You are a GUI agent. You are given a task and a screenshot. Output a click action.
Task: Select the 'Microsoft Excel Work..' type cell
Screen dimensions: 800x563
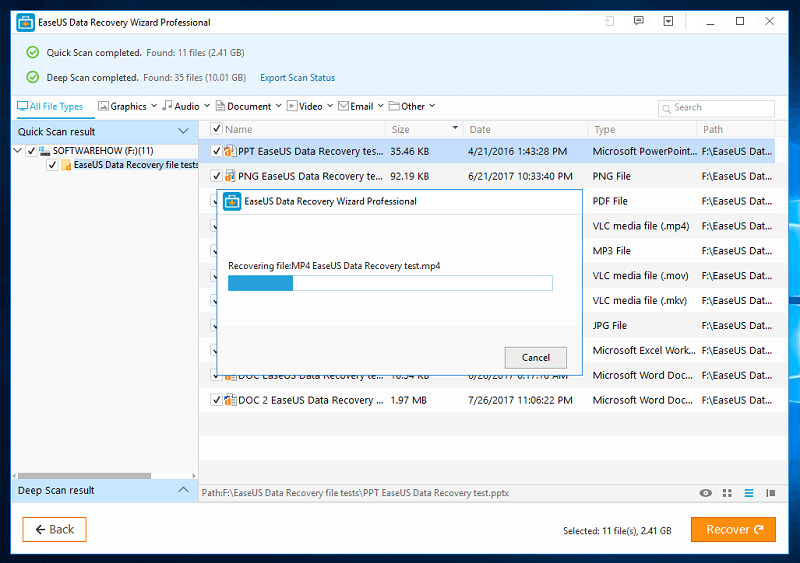(x=644, y=350)
